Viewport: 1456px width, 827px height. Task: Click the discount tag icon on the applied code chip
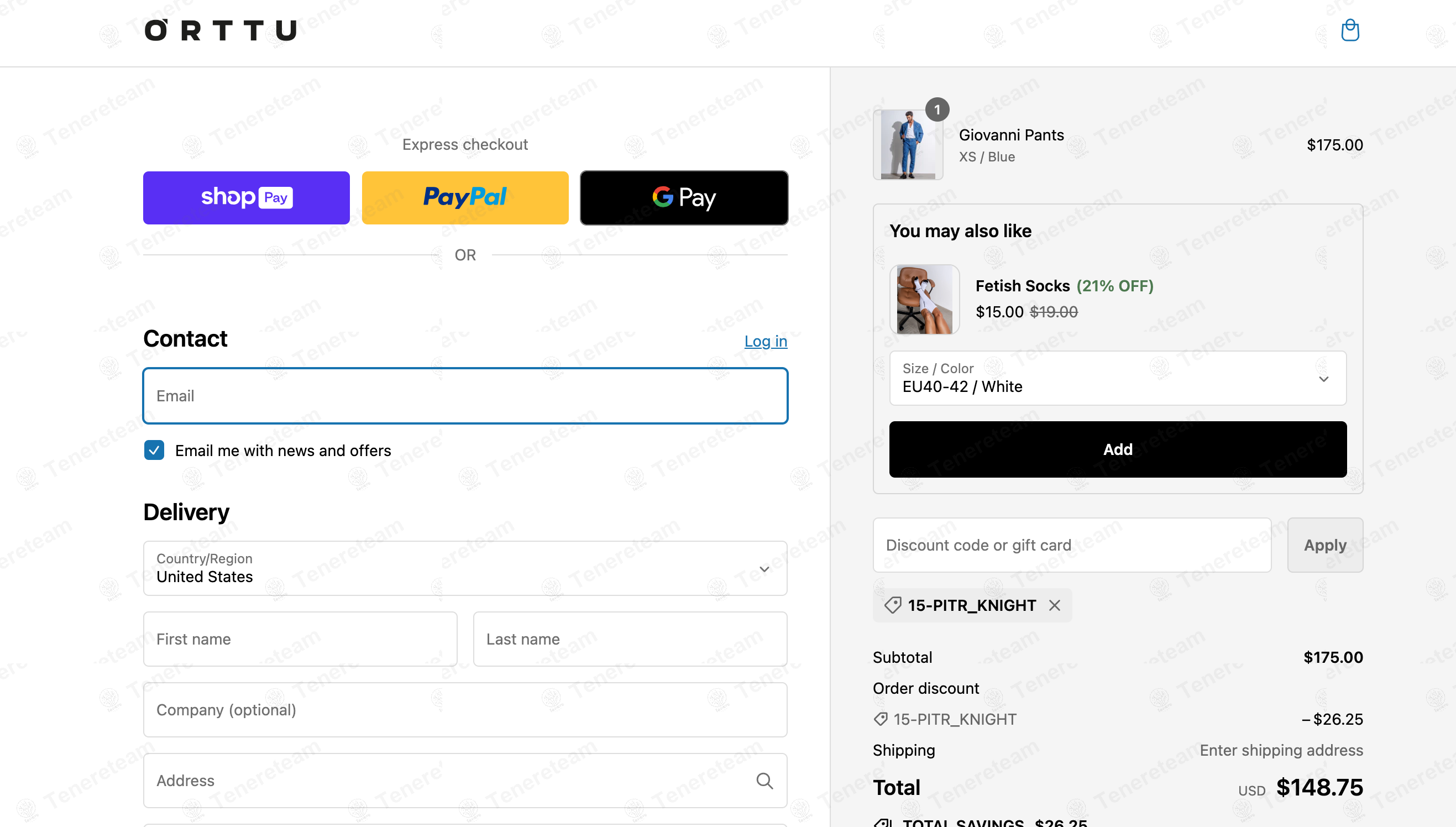tap(892, 605)
